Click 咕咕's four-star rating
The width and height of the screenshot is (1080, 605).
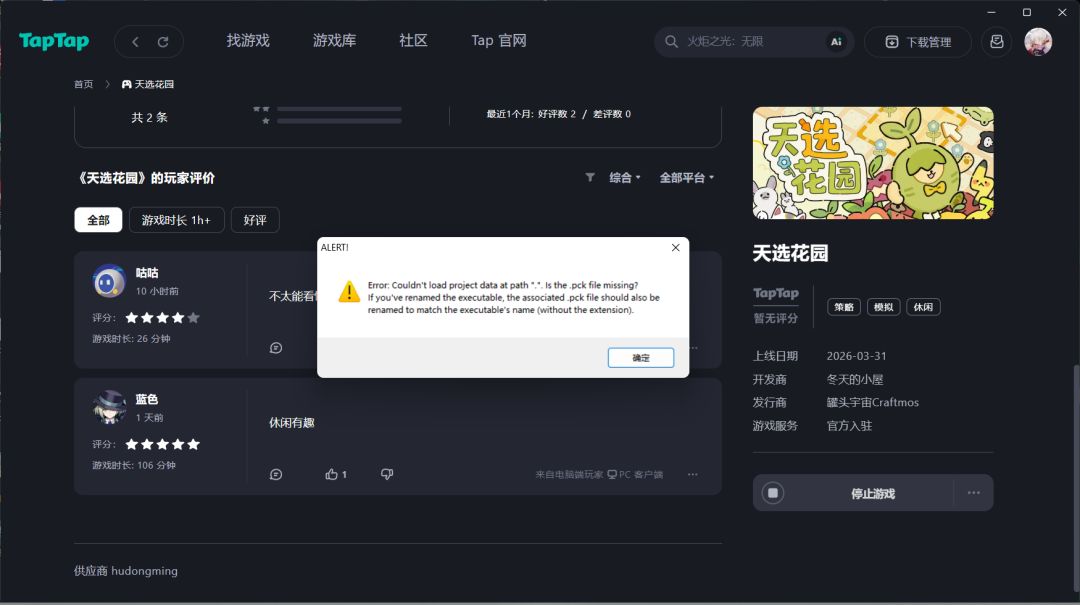pyautogui.click(x=163, y=318)
